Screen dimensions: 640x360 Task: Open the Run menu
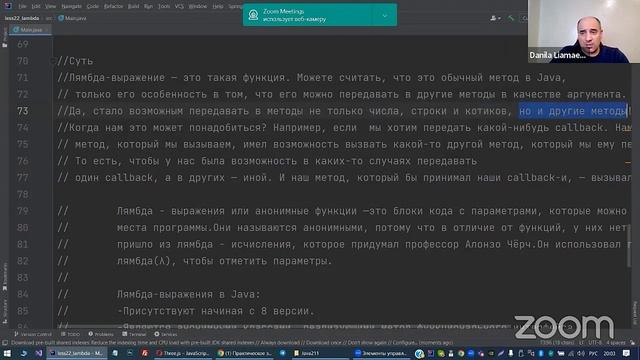pyautogui.click(x=148, y=6)
